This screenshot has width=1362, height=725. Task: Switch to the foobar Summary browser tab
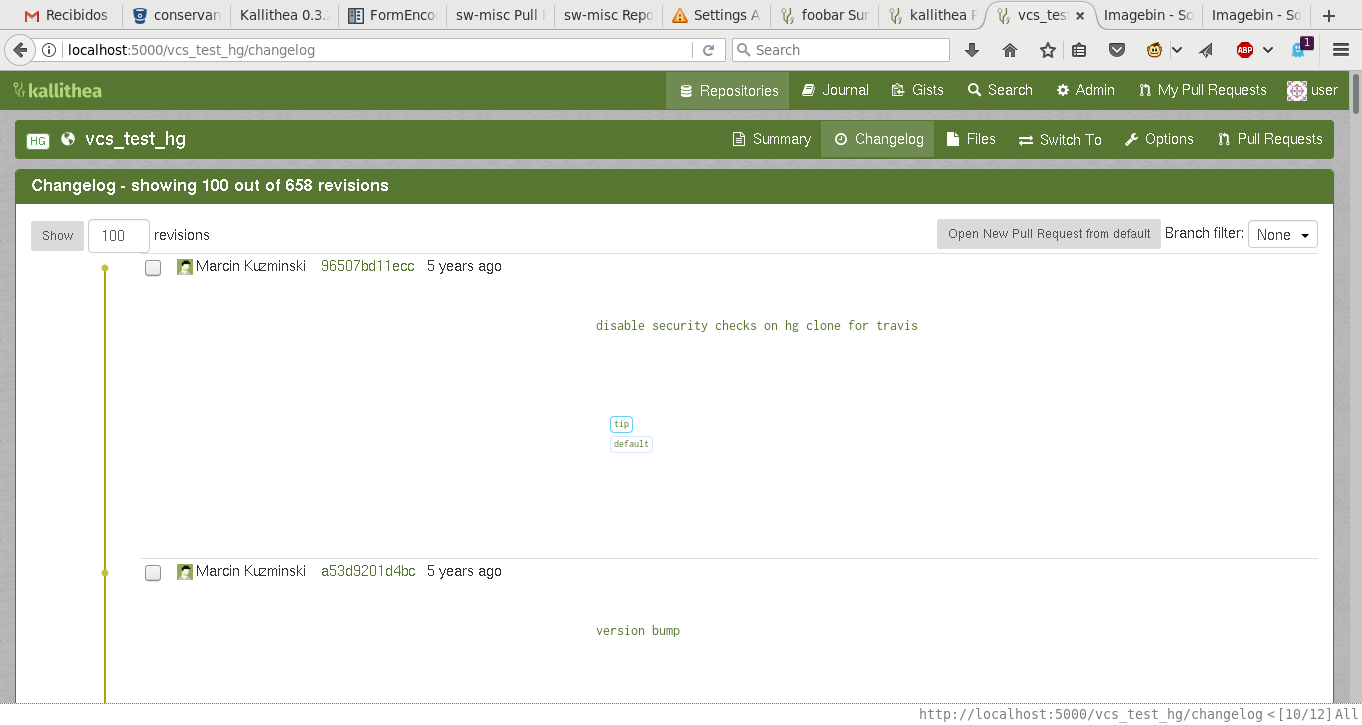click(x=825, y=16)
